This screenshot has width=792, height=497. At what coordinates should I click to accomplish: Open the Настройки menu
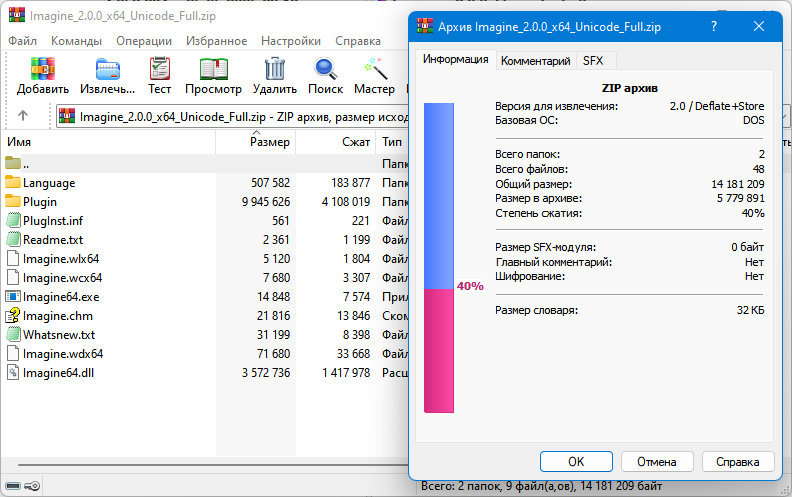click(x=291, y=41)
